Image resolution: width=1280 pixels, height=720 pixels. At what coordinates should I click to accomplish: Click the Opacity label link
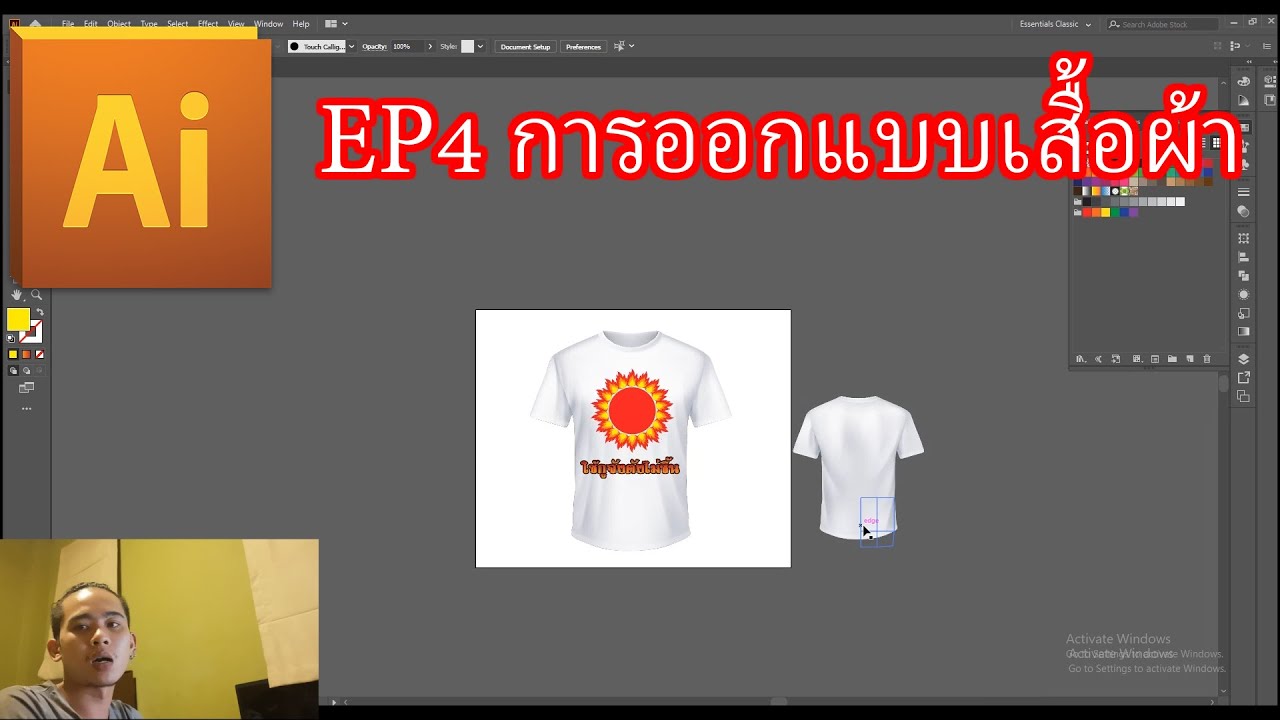point(374,47)
